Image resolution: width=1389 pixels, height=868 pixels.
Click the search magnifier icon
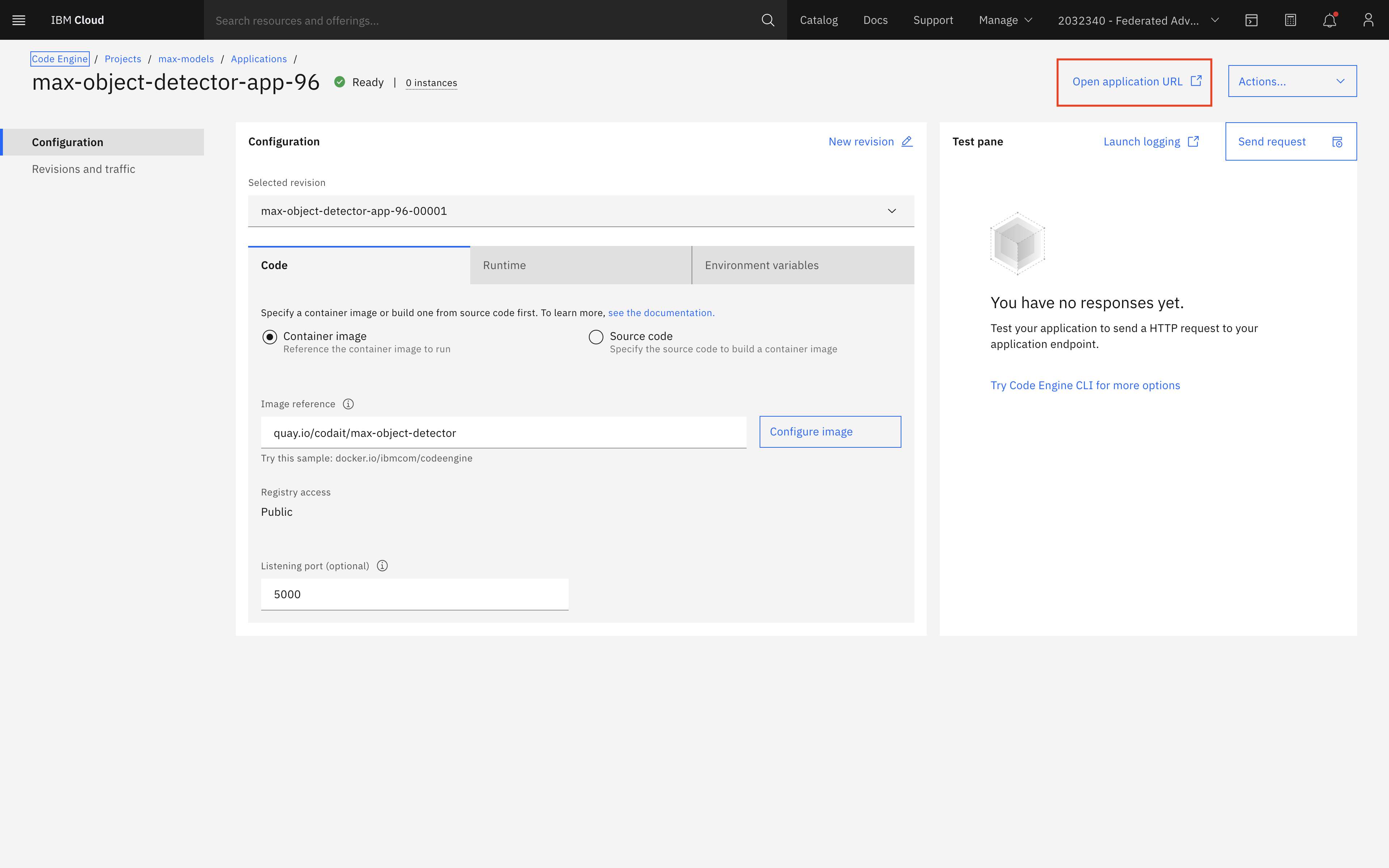(768, 20)
